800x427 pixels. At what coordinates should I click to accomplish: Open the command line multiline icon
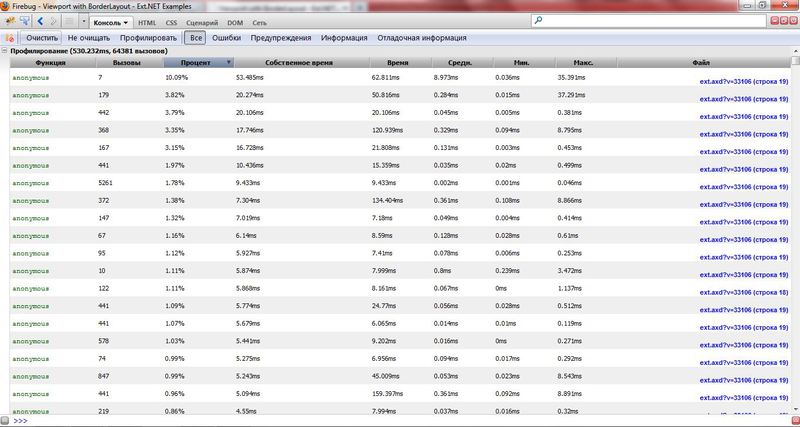pos(70,21)
